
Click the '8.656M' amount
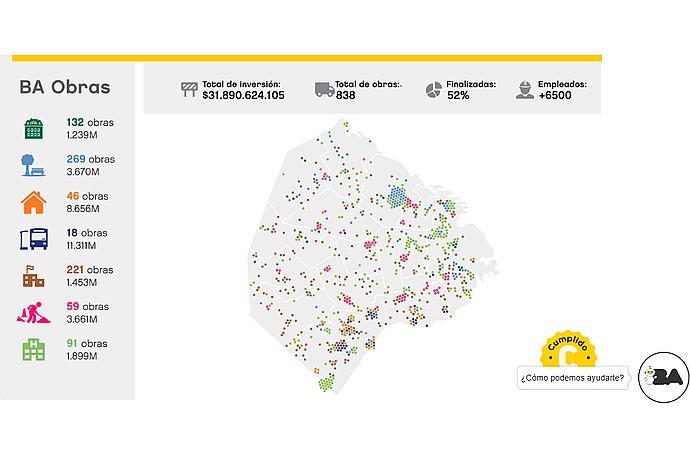pyautogui.click(x=83, y=209)
